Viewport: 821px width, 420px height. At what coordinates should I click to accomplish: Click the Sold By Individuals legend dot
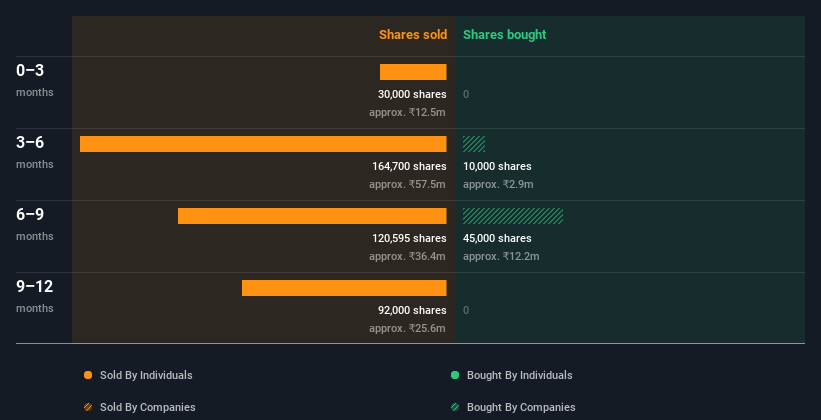[88, 375]
